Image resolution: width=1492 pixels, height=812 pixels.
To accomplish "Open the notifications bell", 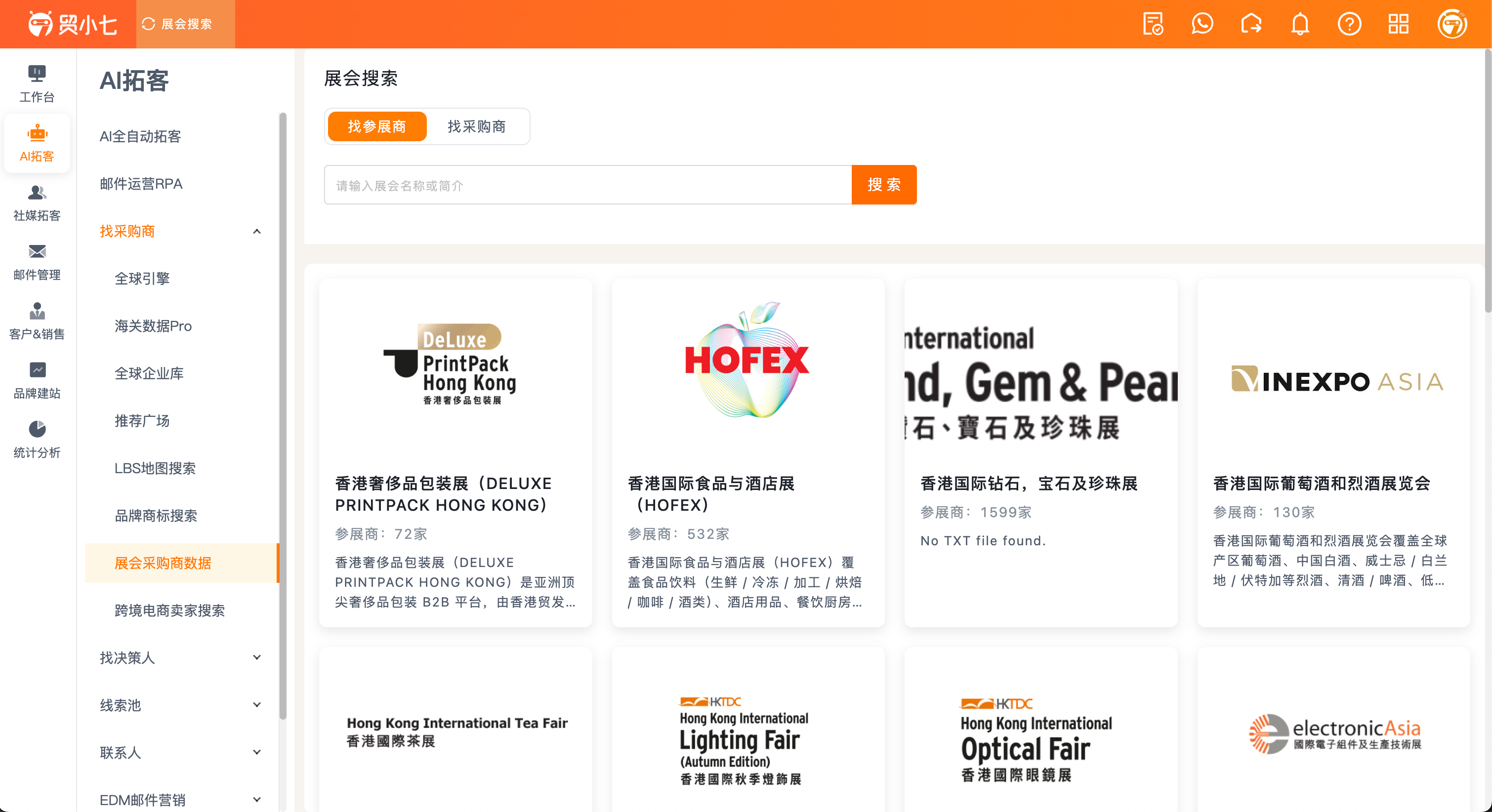I will [1300, 24].
